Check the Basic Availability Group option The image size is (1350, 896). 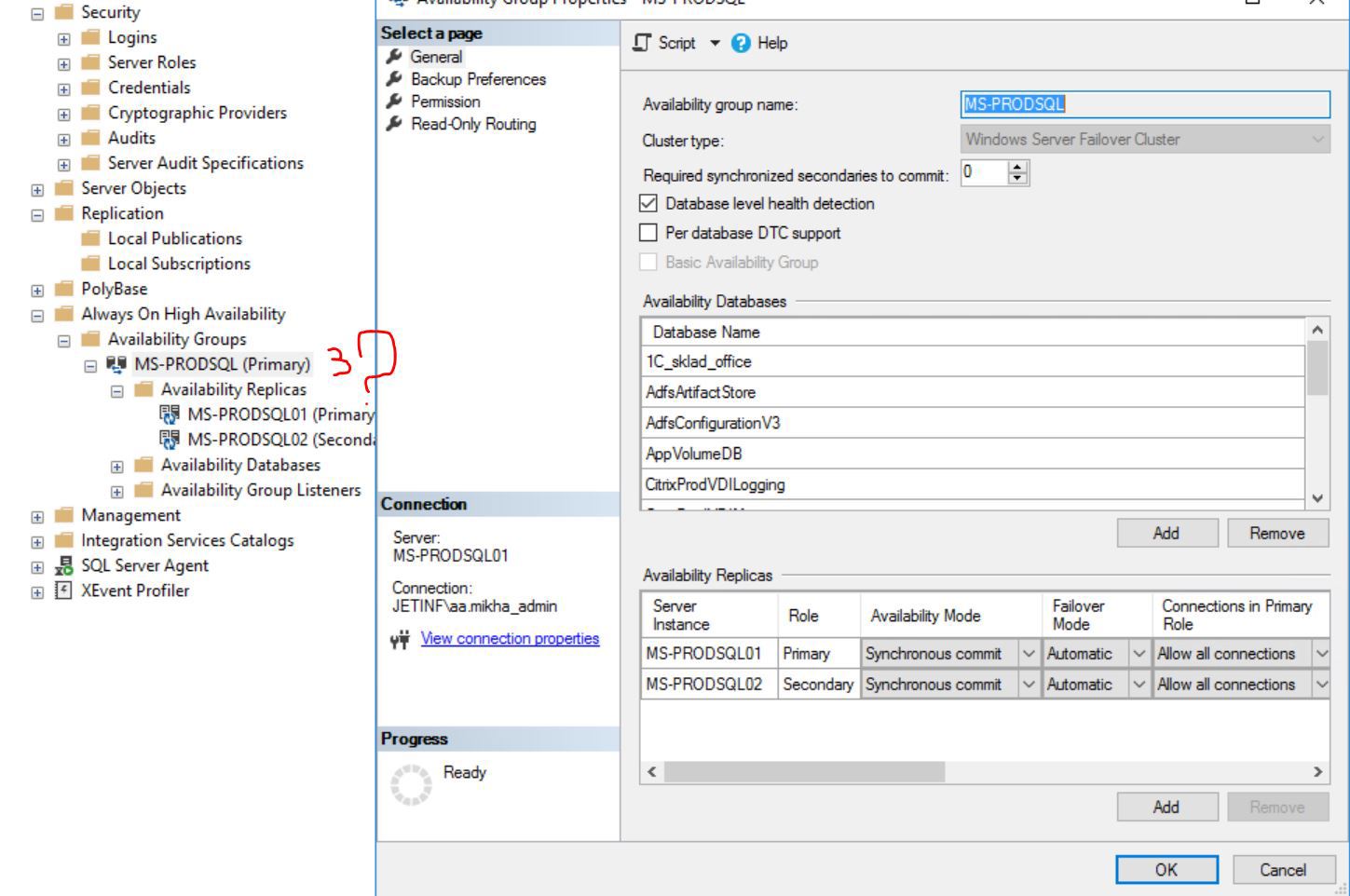coord(647,263)
